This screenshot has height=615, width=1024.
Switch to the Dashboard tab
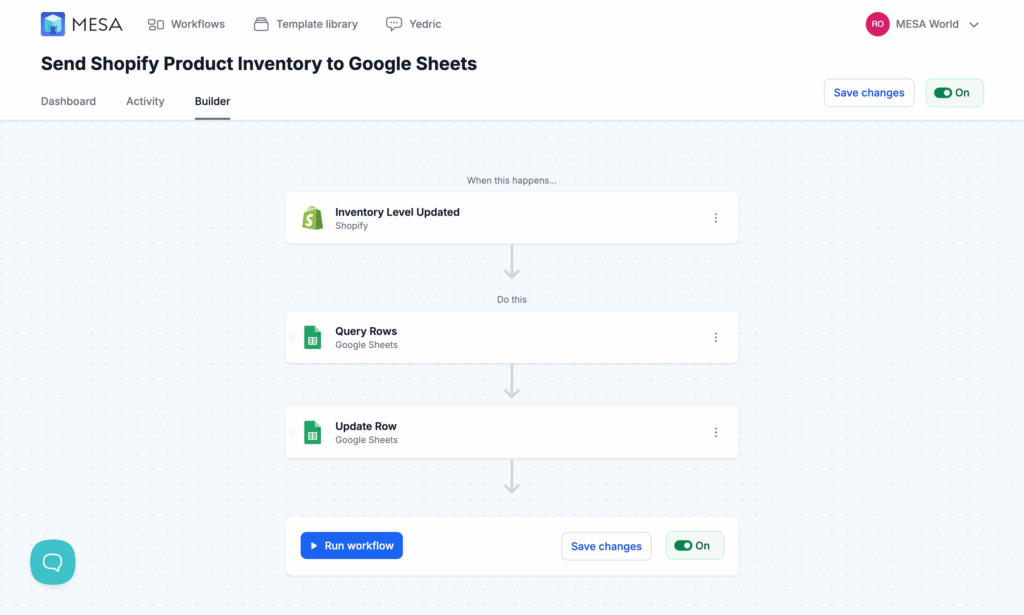[69, 101]
